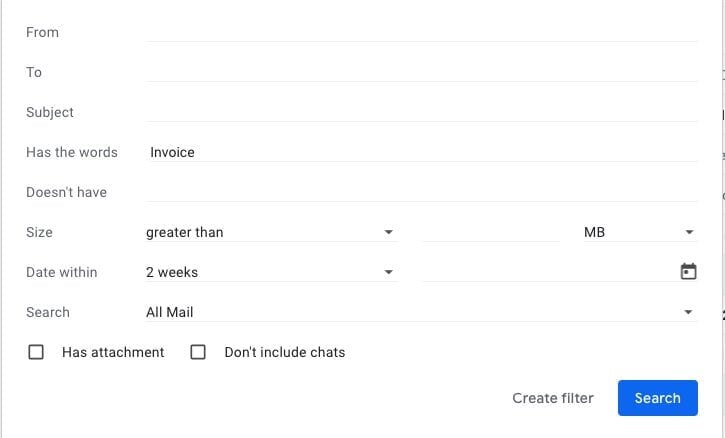
Task: Expand the 2 weeks date range dropdown
Action: [x=271, y=272]
